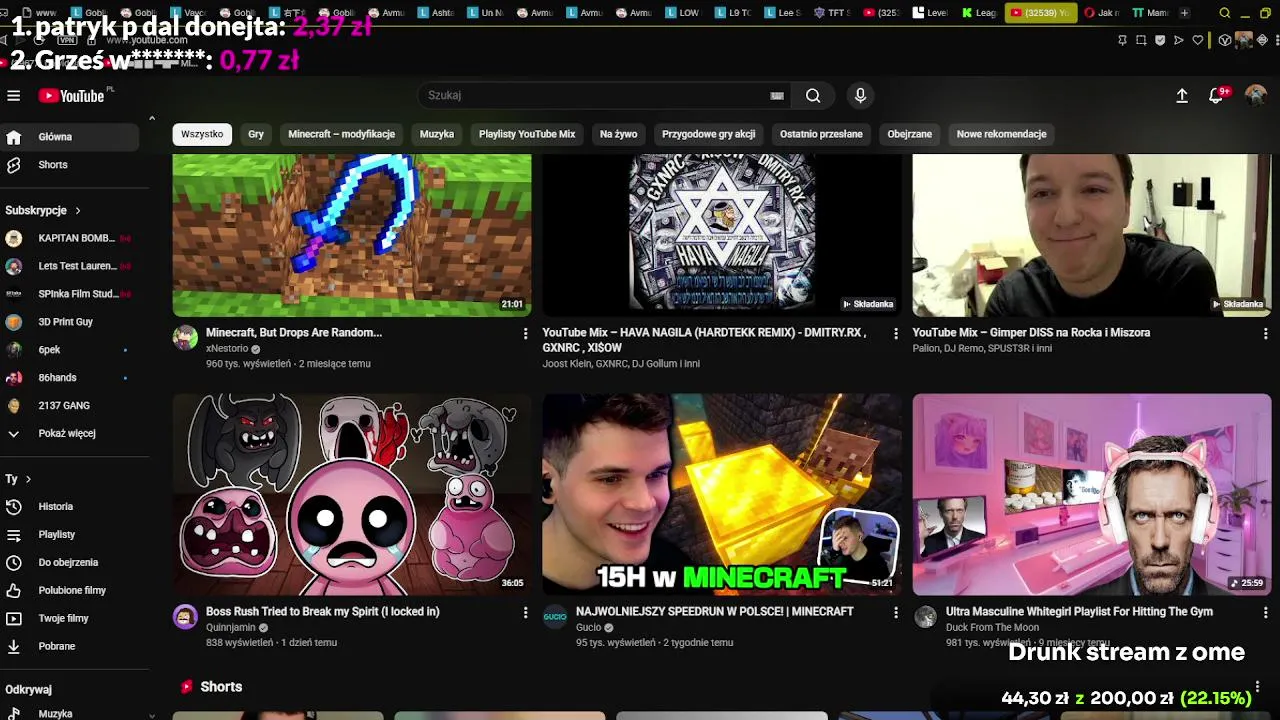This screenshot has height=720, width=1280.
Task: Open more options for Minecraft But Drops video
Action: click(525, 333)
